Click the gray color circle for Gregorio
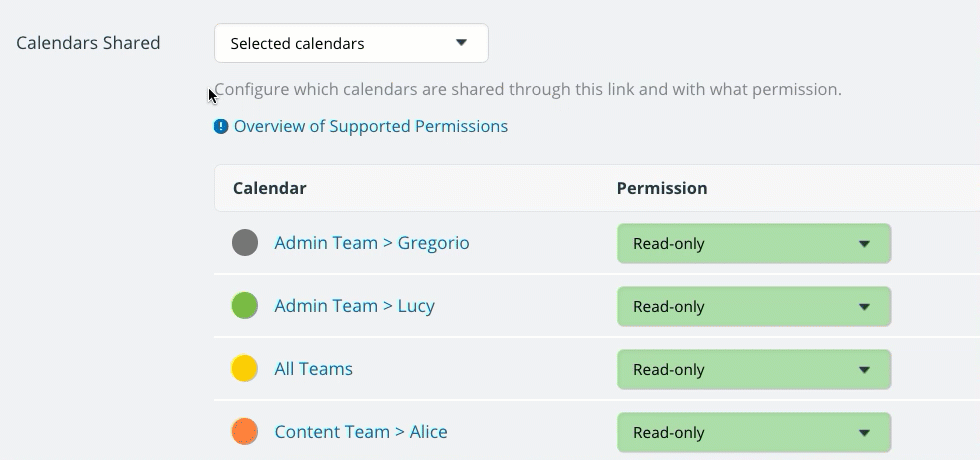 pos(245,242)
